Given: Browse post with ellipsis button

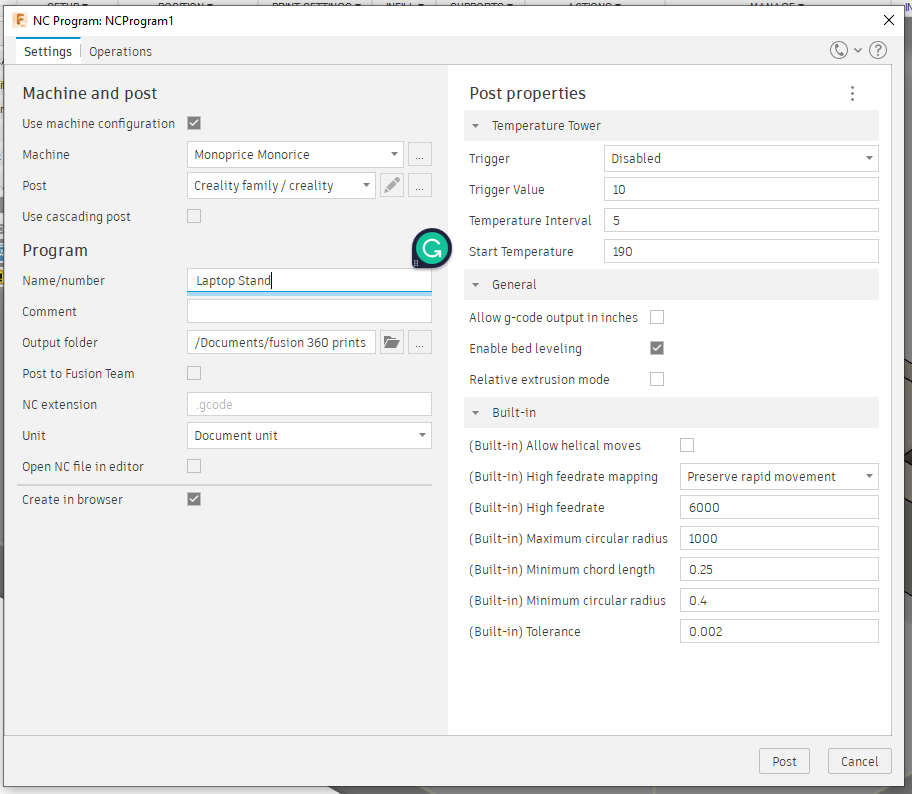Looking at the screenshot, I should [x=420, y=186].
